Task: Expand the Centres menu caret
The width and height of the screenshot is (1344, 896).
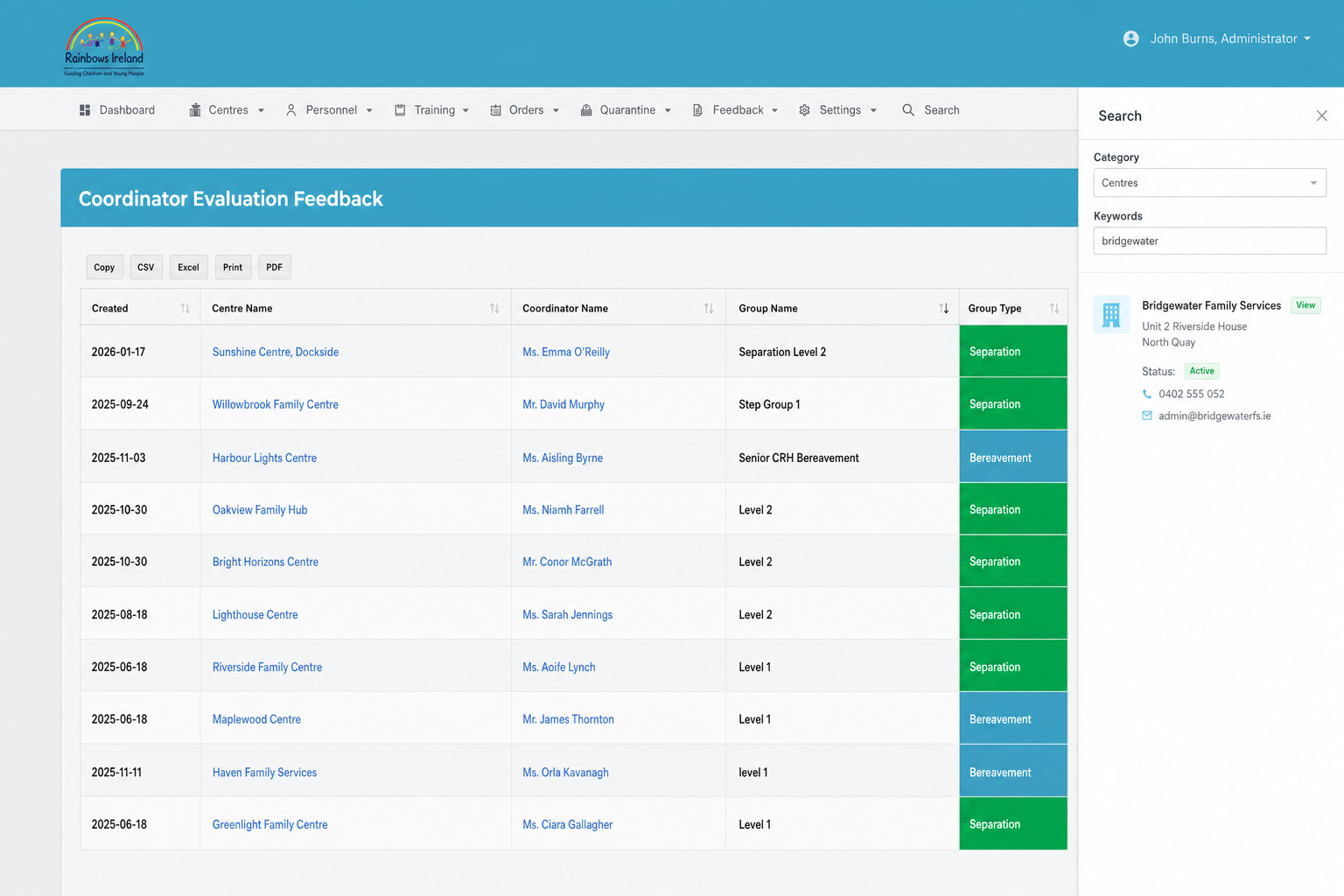Action: 261,110
